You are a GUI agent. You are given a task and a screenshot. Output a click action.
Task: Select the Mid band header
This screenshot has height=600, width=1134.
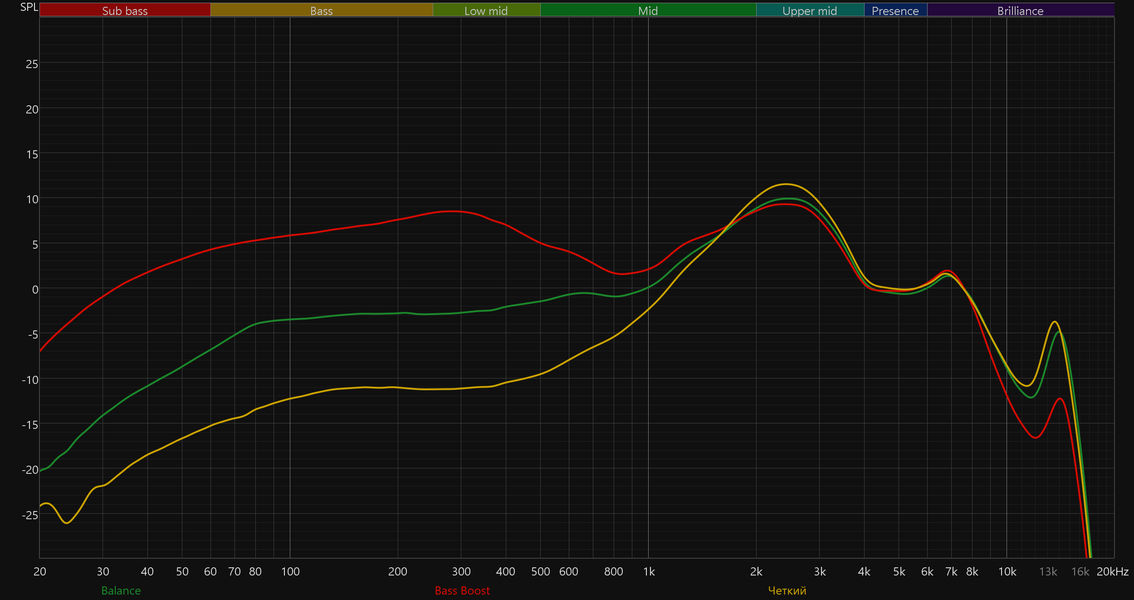click(x=648, y=11)
